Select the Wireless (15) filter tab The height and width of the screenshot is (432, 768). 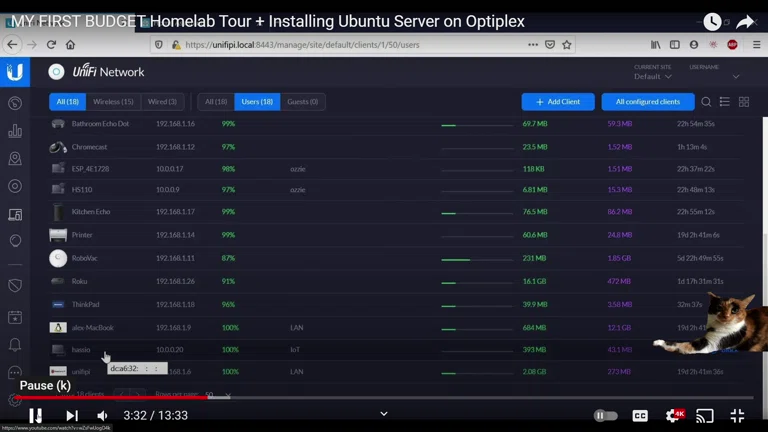pos(113,102)
